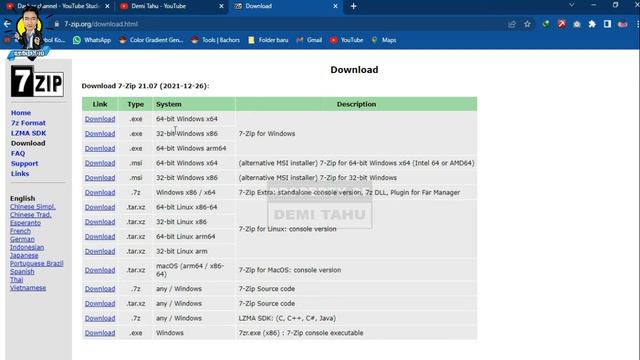Open the 7z Format sidebar link
Screen dimensions: 640x360
(28, 123)
